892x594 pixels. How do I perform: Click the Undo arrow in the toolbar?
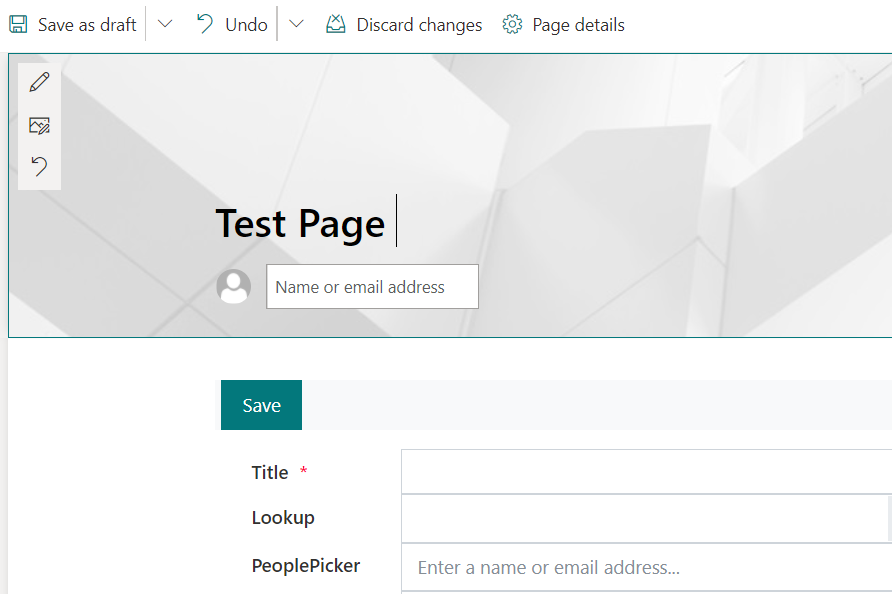pos(205,25)
